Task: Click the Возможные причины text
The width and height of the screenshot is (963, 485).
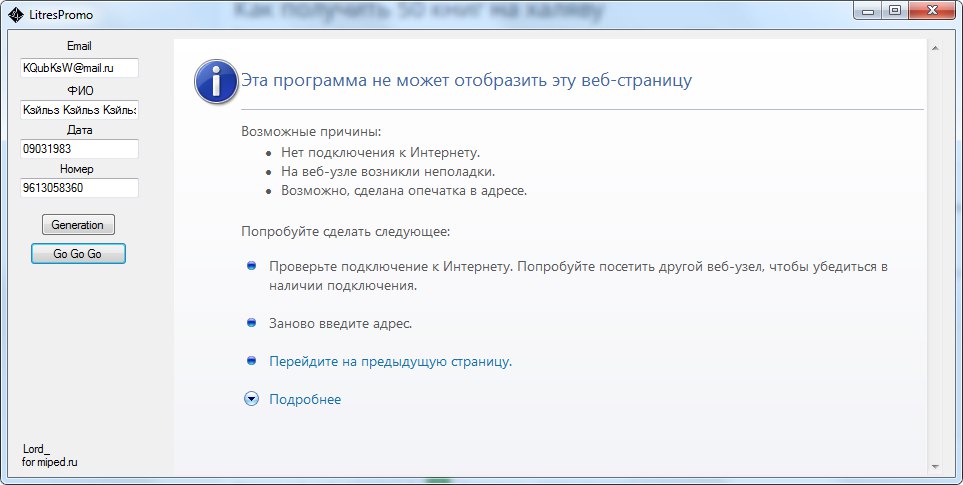Action: coord(311,131)
